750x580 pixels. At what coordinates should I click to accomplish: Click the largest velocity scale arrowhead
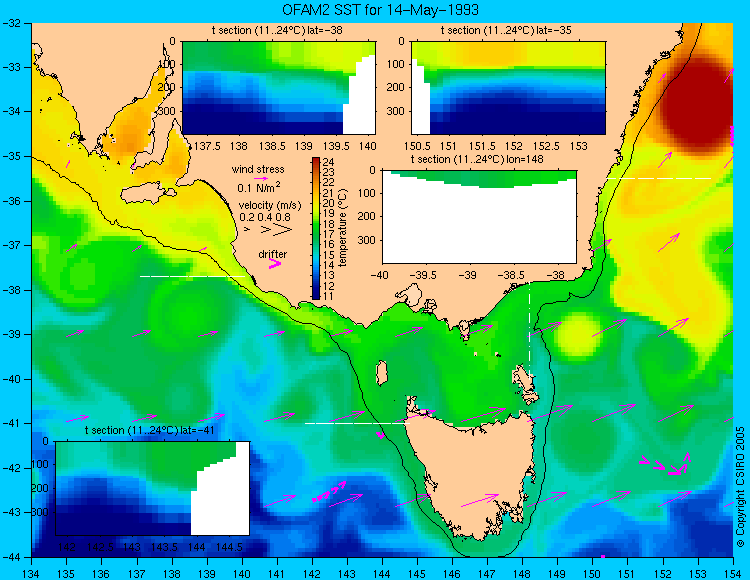tap(283, 230)
